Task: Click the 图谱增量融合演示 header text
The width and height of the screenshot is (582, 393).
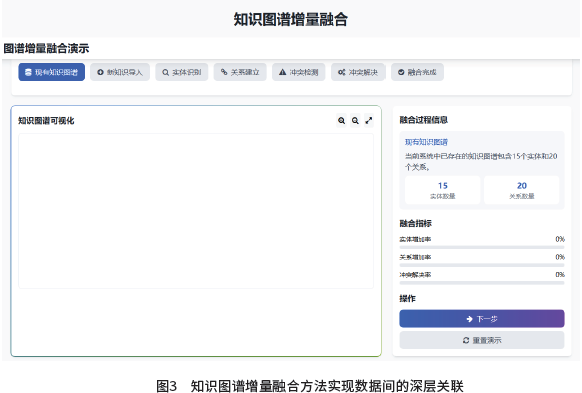Action: (x=46, y=48)
